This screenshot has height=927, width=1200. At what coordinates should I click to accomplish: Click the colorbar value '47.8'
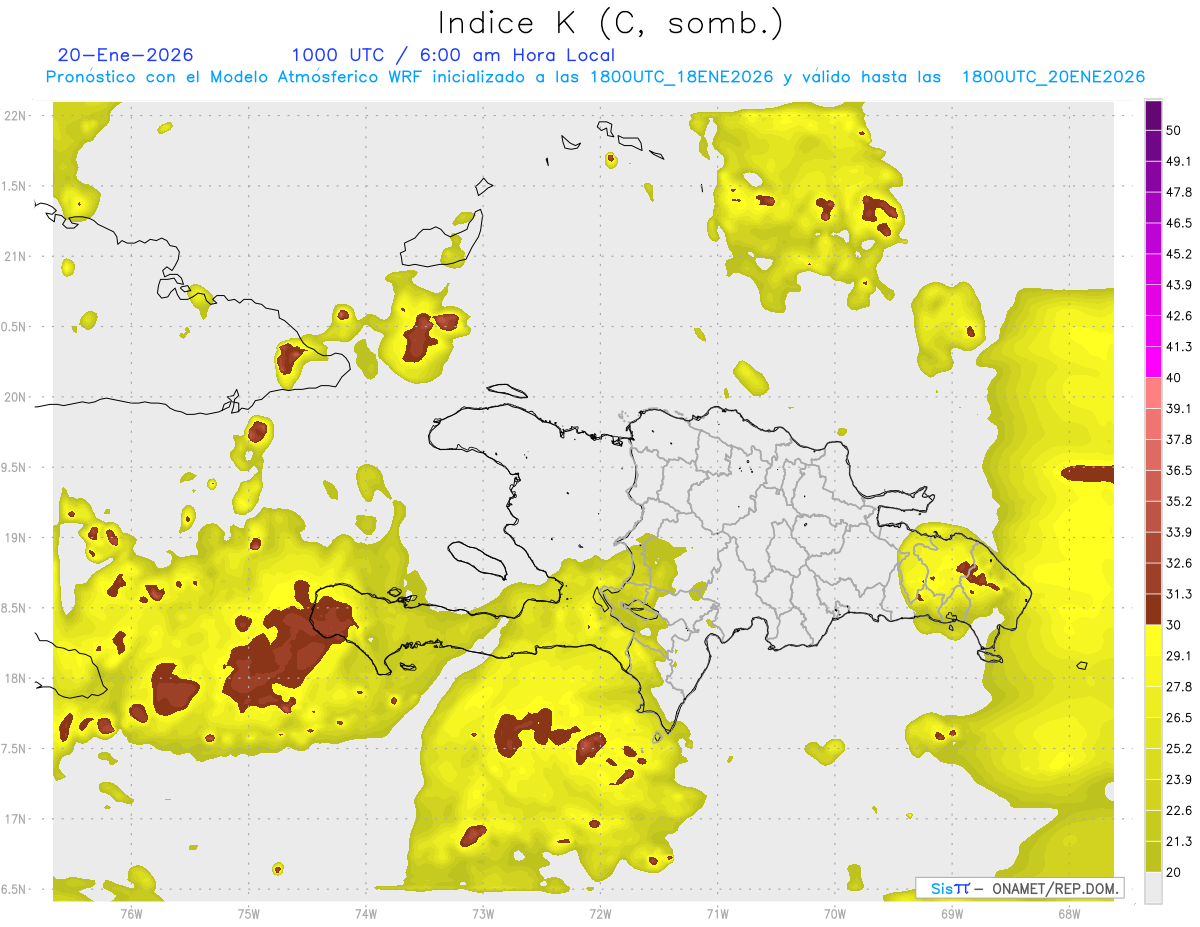[x=1180, y=193]
